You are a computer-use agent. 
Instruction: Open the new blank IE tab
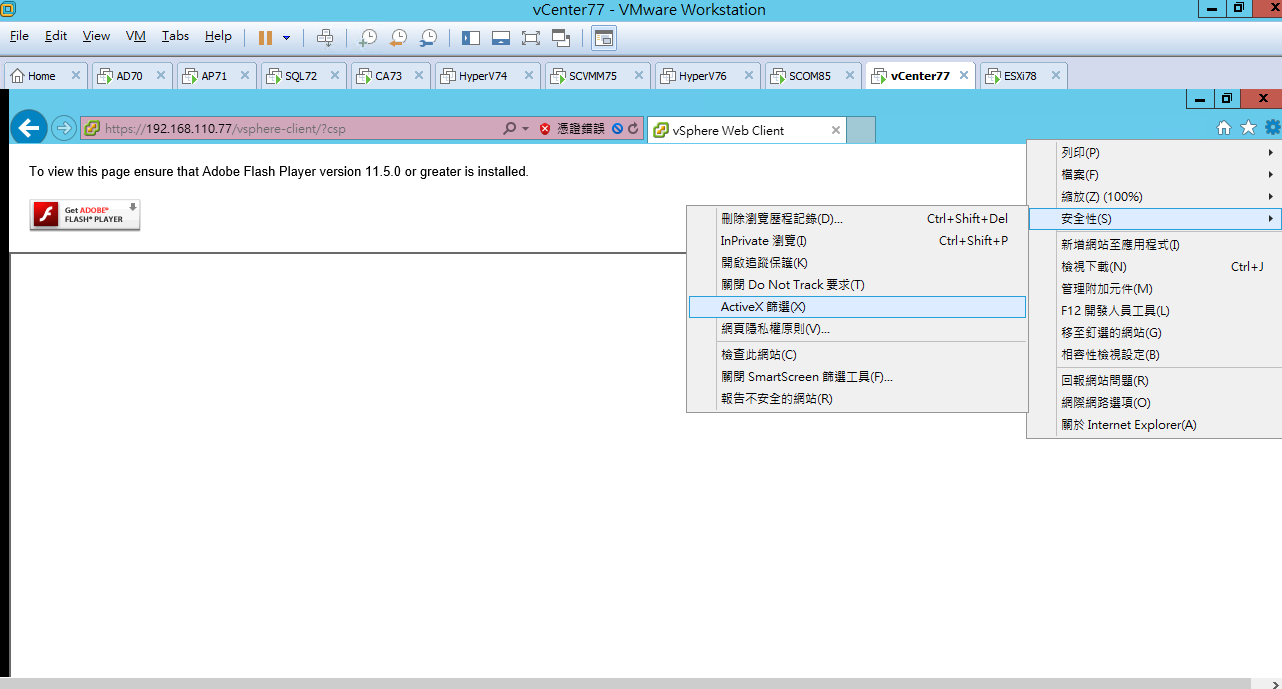(x=861, y=130)
